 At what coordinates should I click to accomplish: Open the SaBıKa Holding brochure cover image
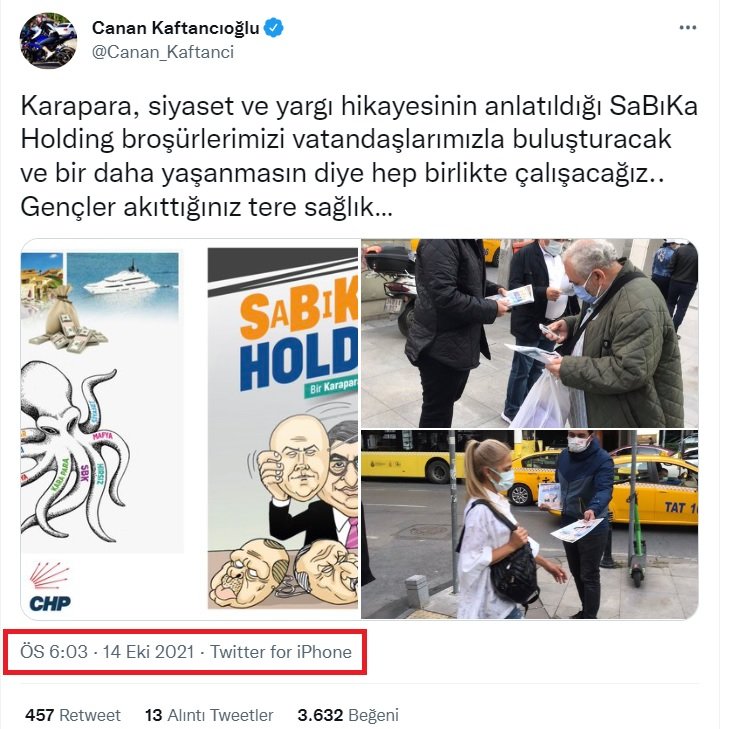coord(283,428)
